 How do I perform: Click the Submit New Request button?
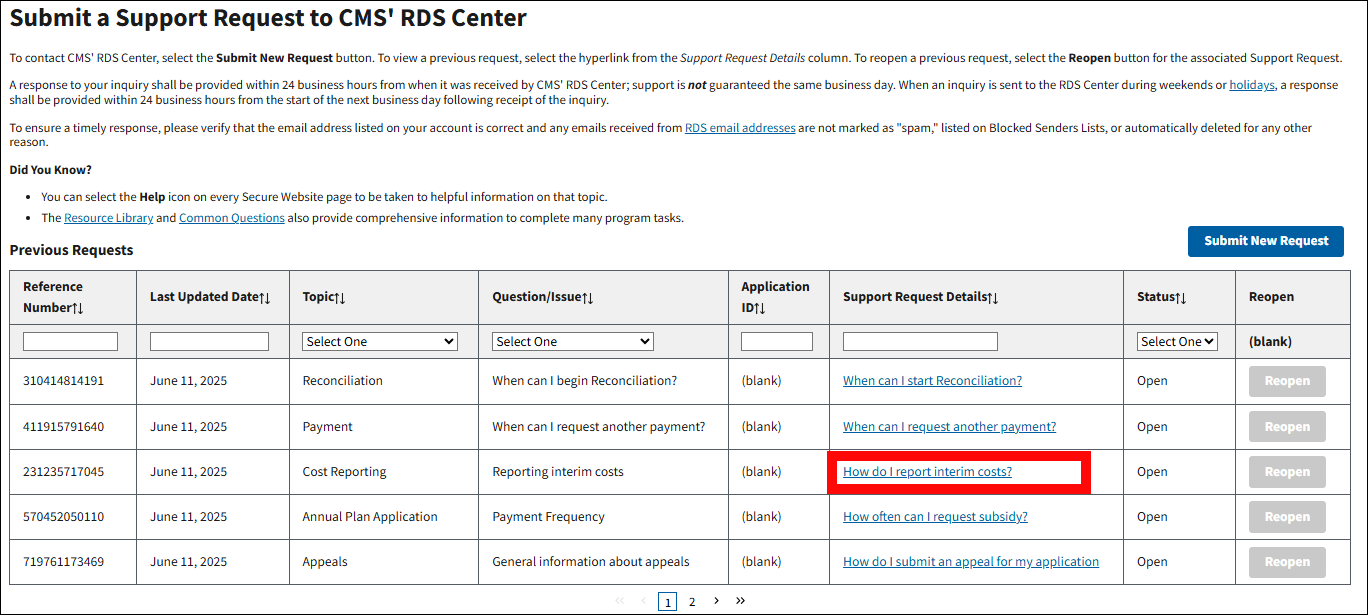click(1265, 241)
